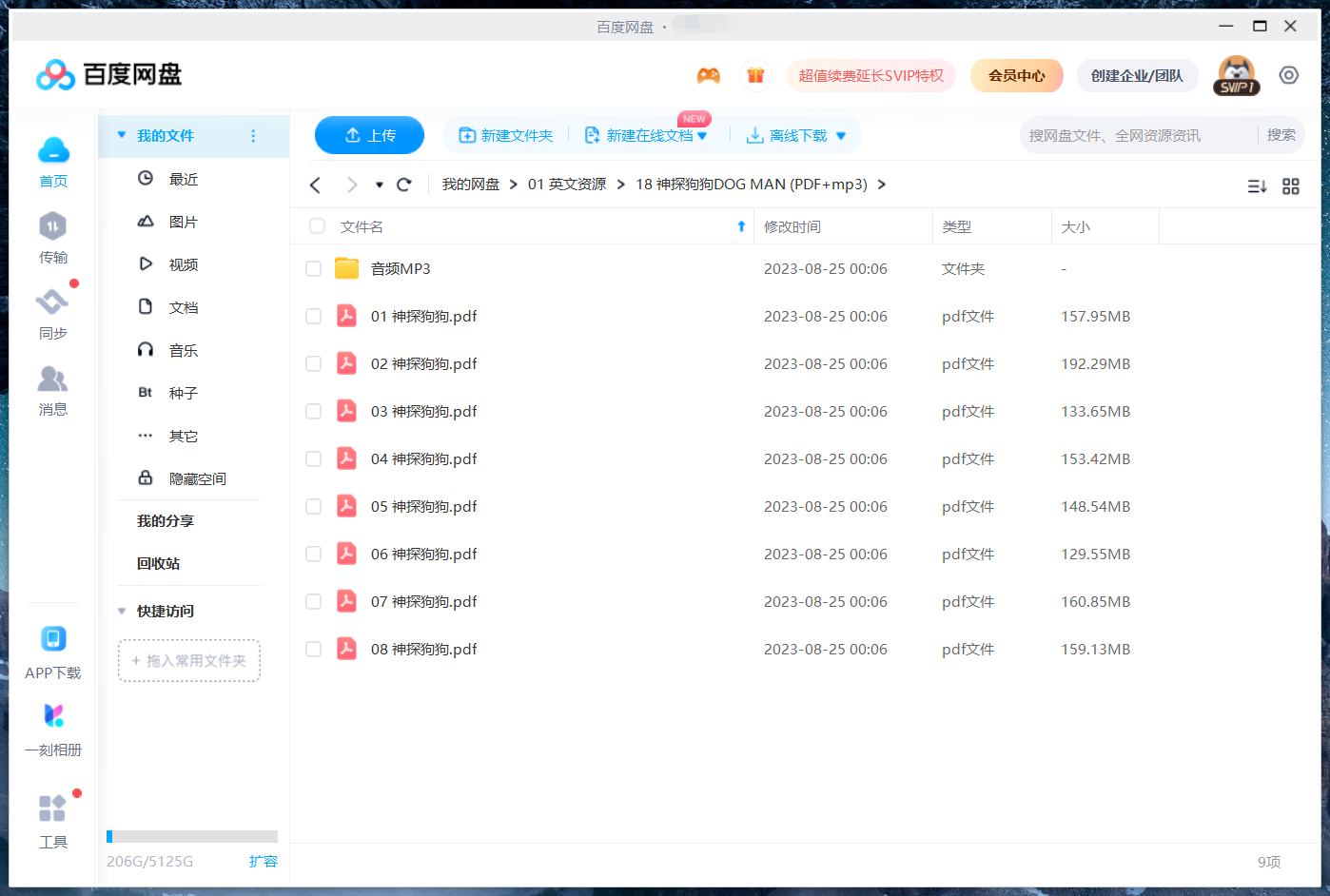This screenshot has width=1330, height=896.
Task: Click the storage usage progress bar
Action: [x=190, y=835]
